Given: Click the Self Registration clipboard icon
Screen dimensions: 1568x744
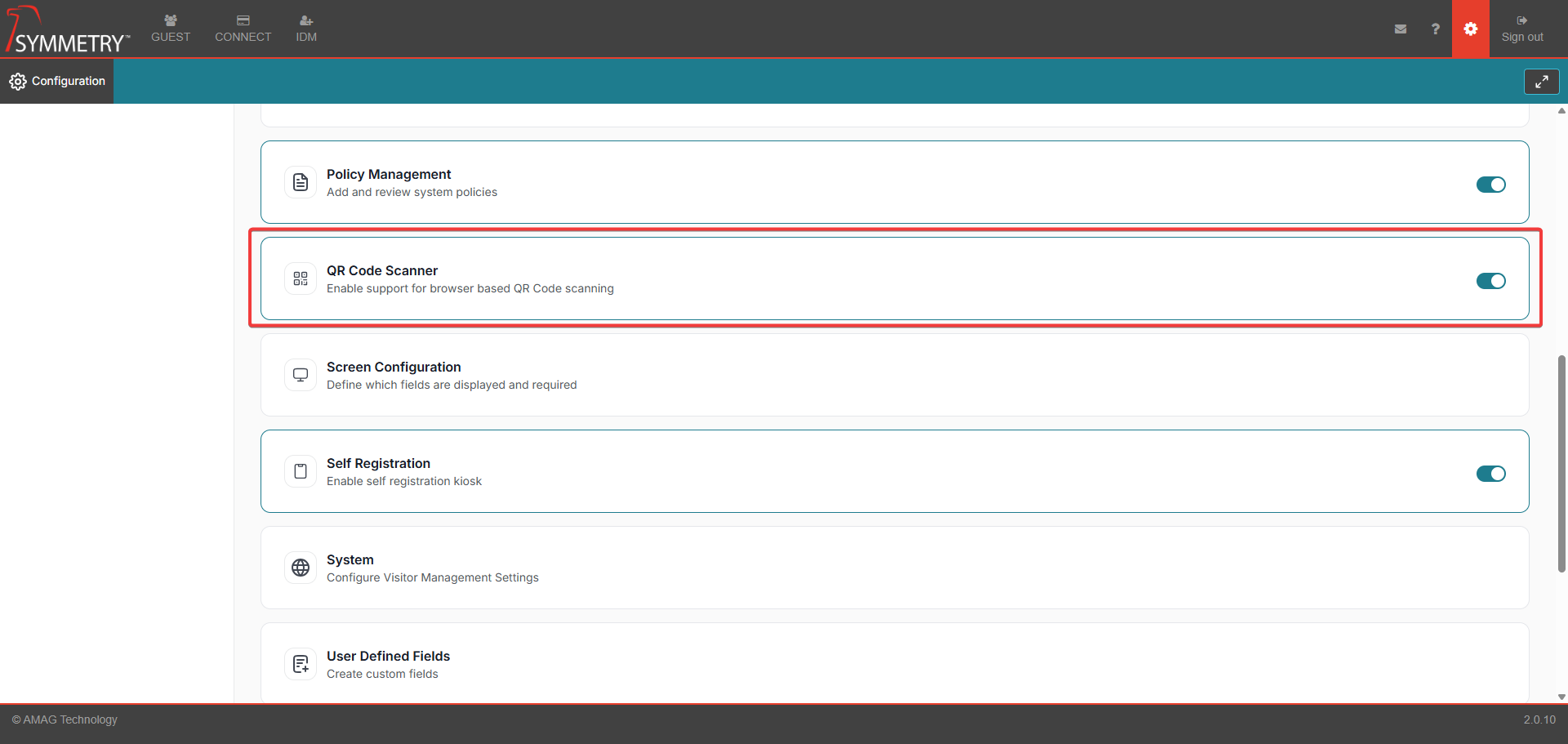Looking at the screenshot, I should 301,471.
